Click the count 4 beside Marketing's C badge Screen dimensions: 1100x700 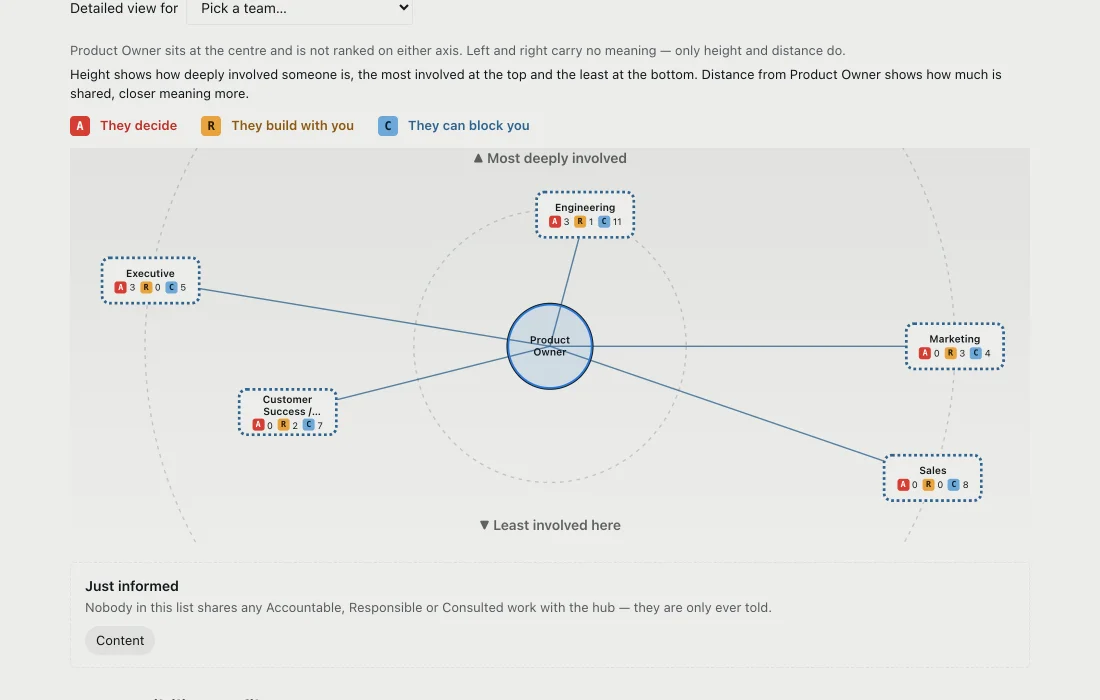[x=988, y=354]
